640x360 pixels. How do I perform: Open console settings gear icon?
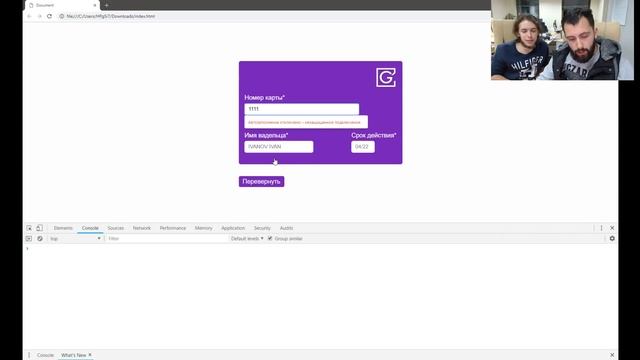point(612,239)
